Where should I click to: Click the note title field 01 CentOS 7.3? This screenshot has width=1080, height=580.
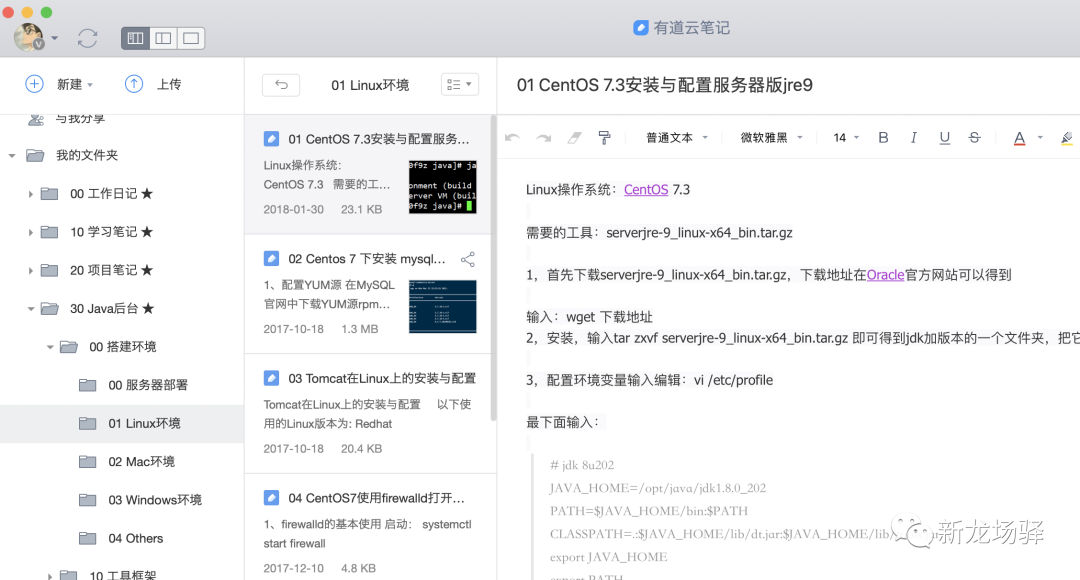[x=665, y=85]
